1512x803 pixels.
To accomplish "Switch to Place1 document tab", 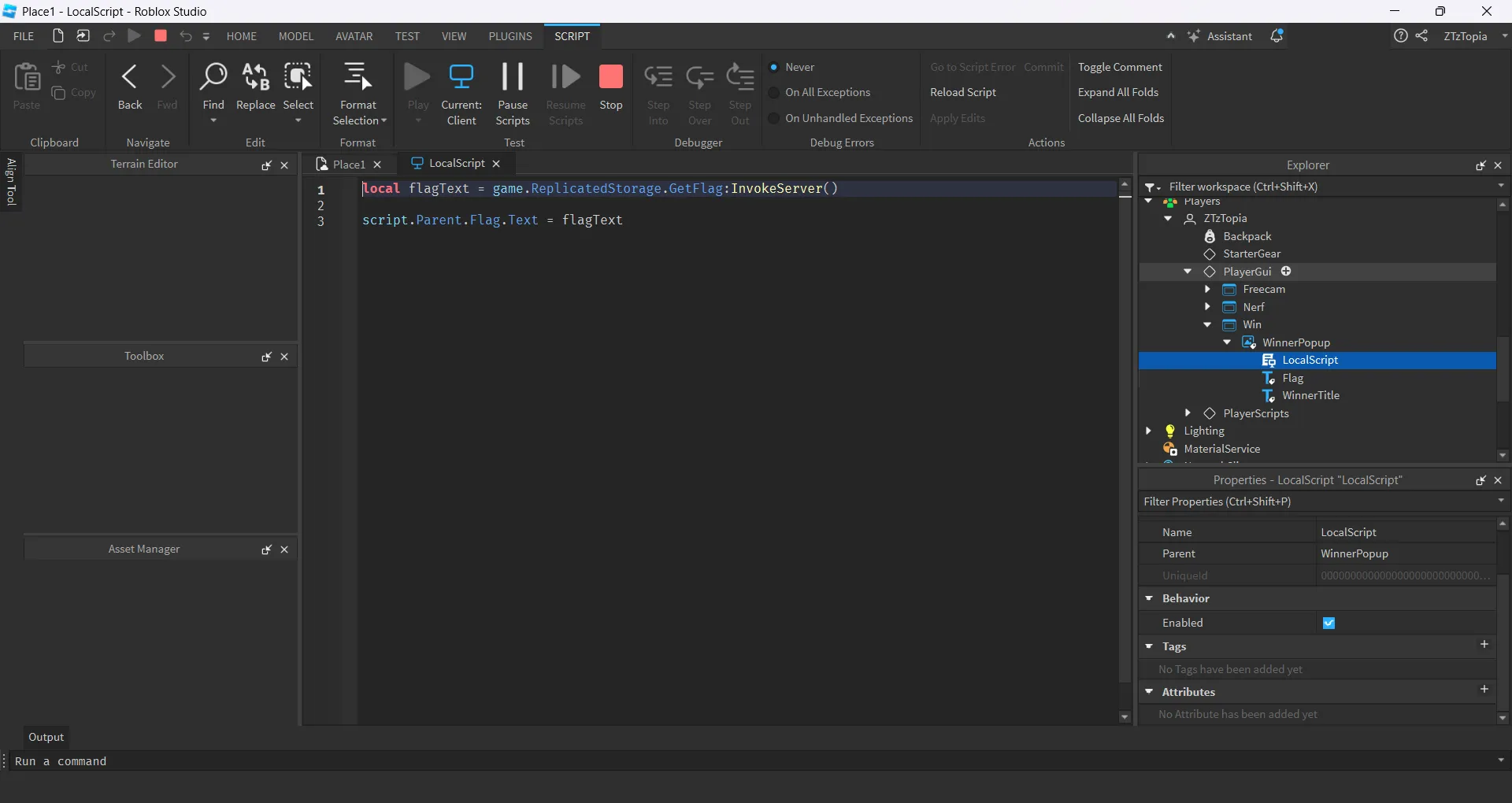I will [x=349, y=165].
